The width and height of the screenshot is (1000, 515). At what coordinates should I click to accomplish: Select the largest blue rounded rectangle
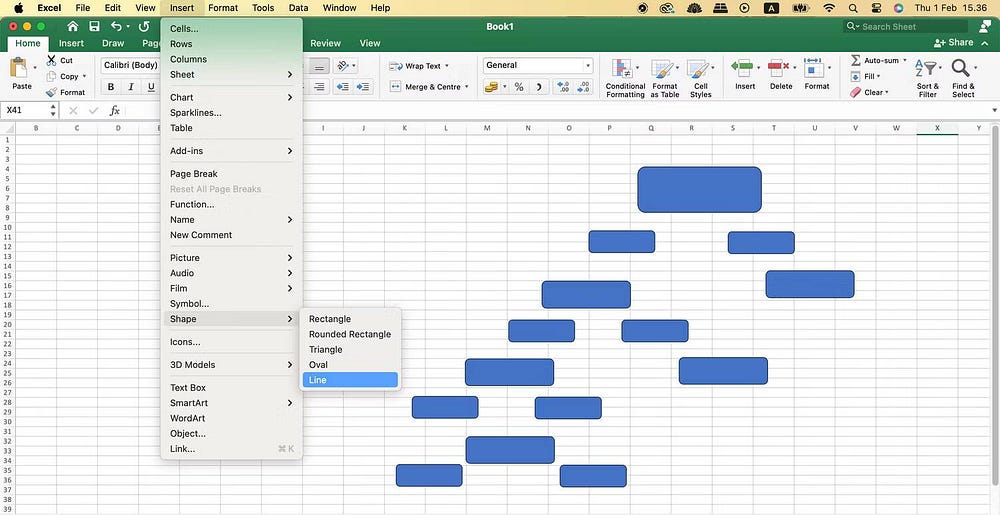pos(700,189)
